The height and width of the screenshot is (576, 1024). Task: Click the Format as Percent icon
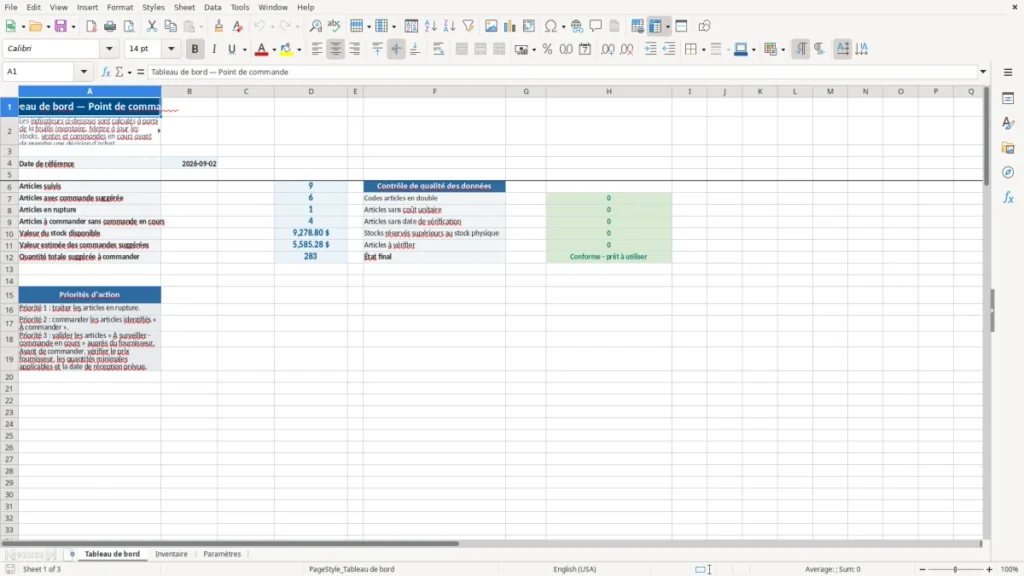547,49
